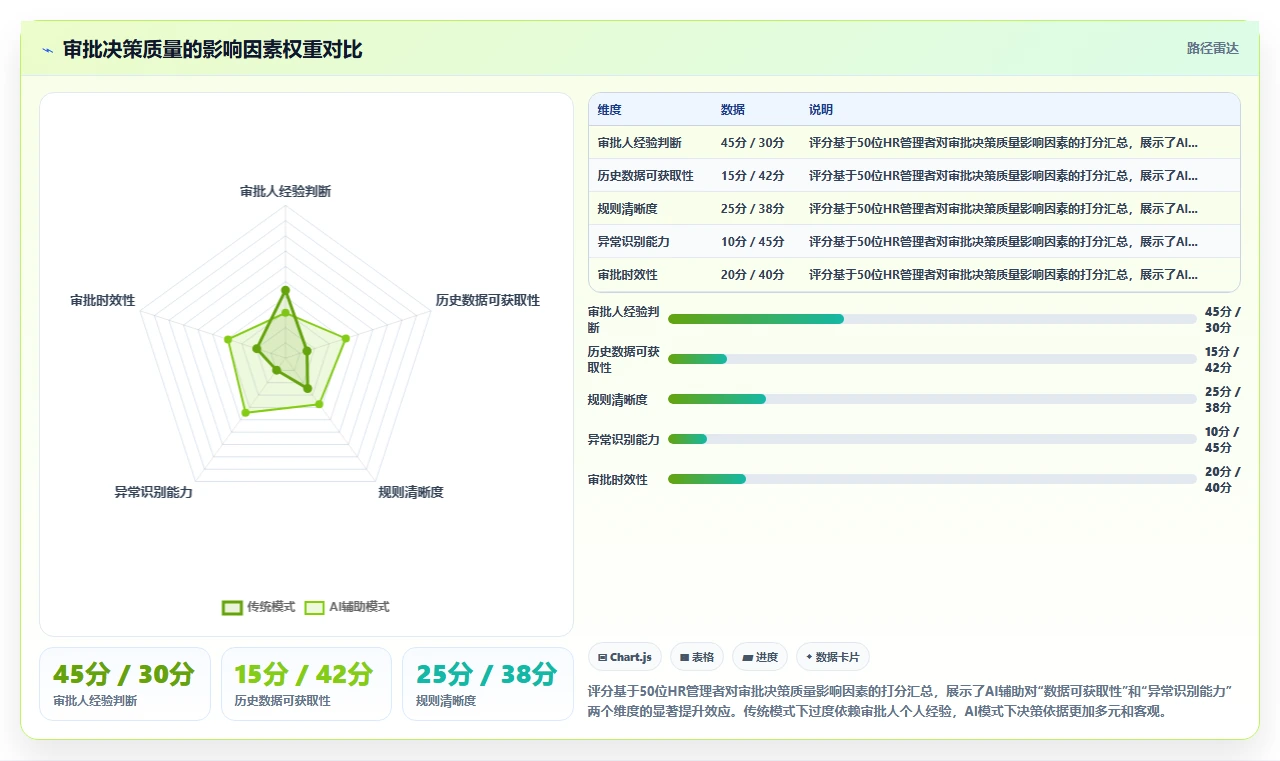Select the Chart.js tag chip

coord(625,657)
